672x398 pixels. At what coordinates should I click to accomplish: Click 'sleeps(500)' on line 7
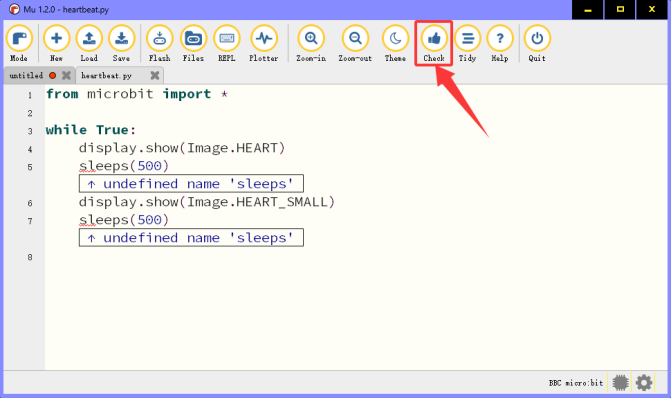124,220
